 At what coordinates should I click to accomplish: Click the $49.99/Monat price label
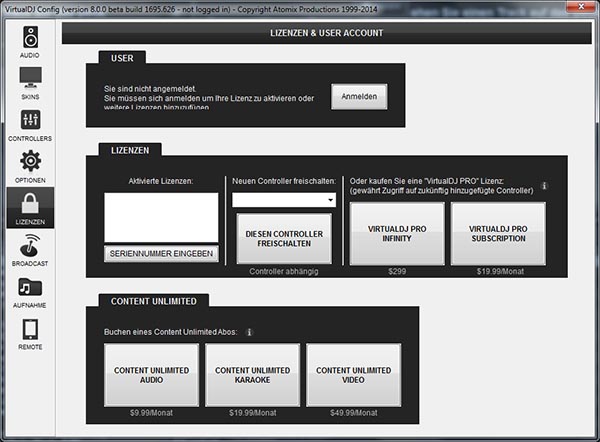pyautogui.click(x=354, y=413)
